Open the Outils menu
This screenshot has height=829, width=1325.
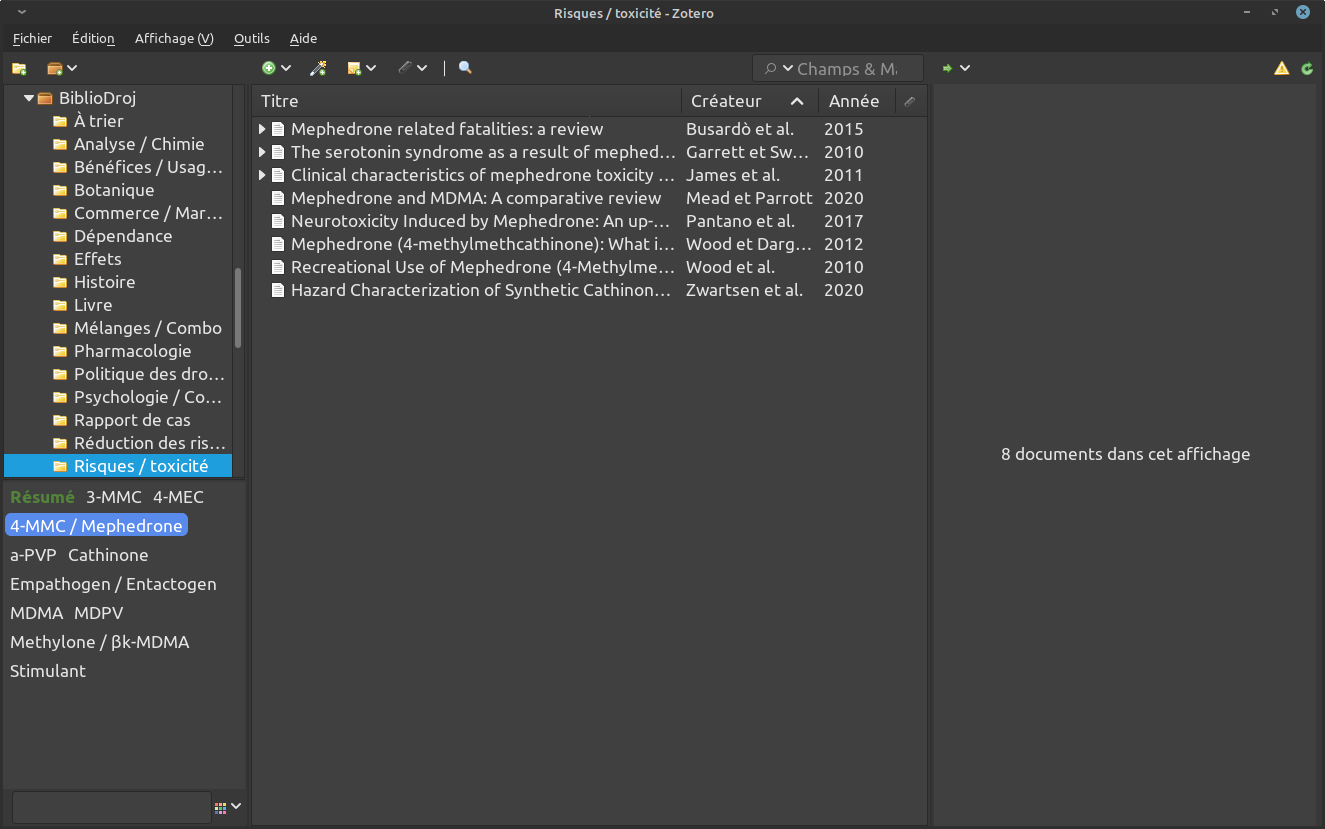click(x=252, y=38)
